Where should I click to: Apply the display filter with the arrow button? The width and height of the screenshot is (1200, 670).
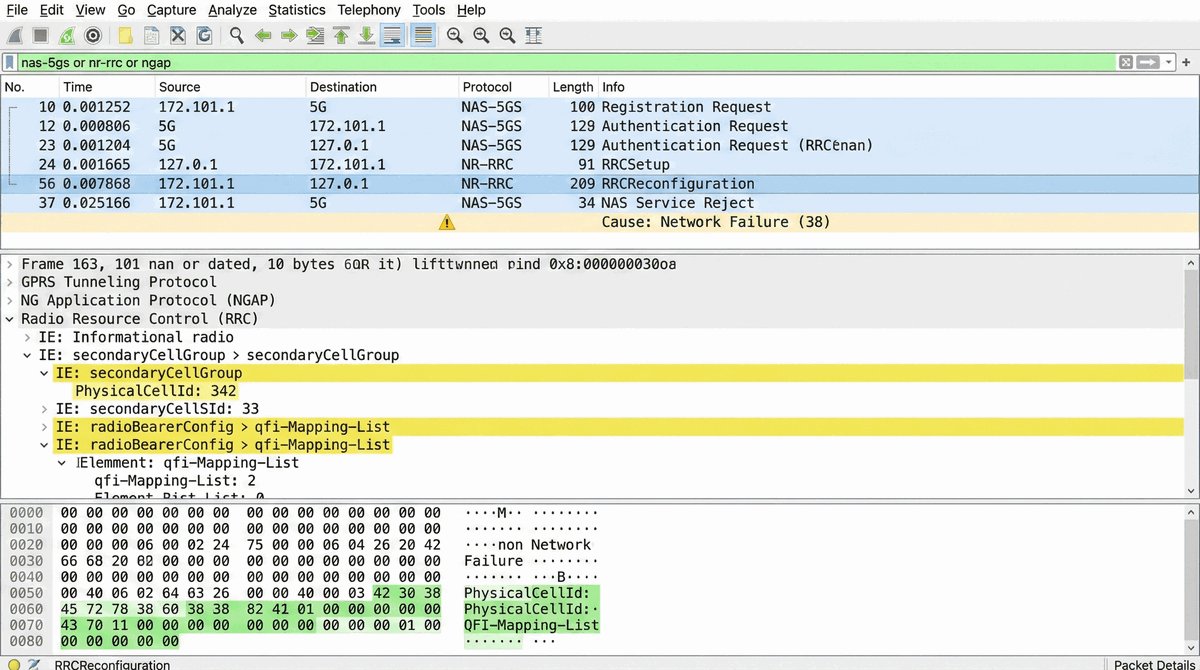[x=1147, y=62]
